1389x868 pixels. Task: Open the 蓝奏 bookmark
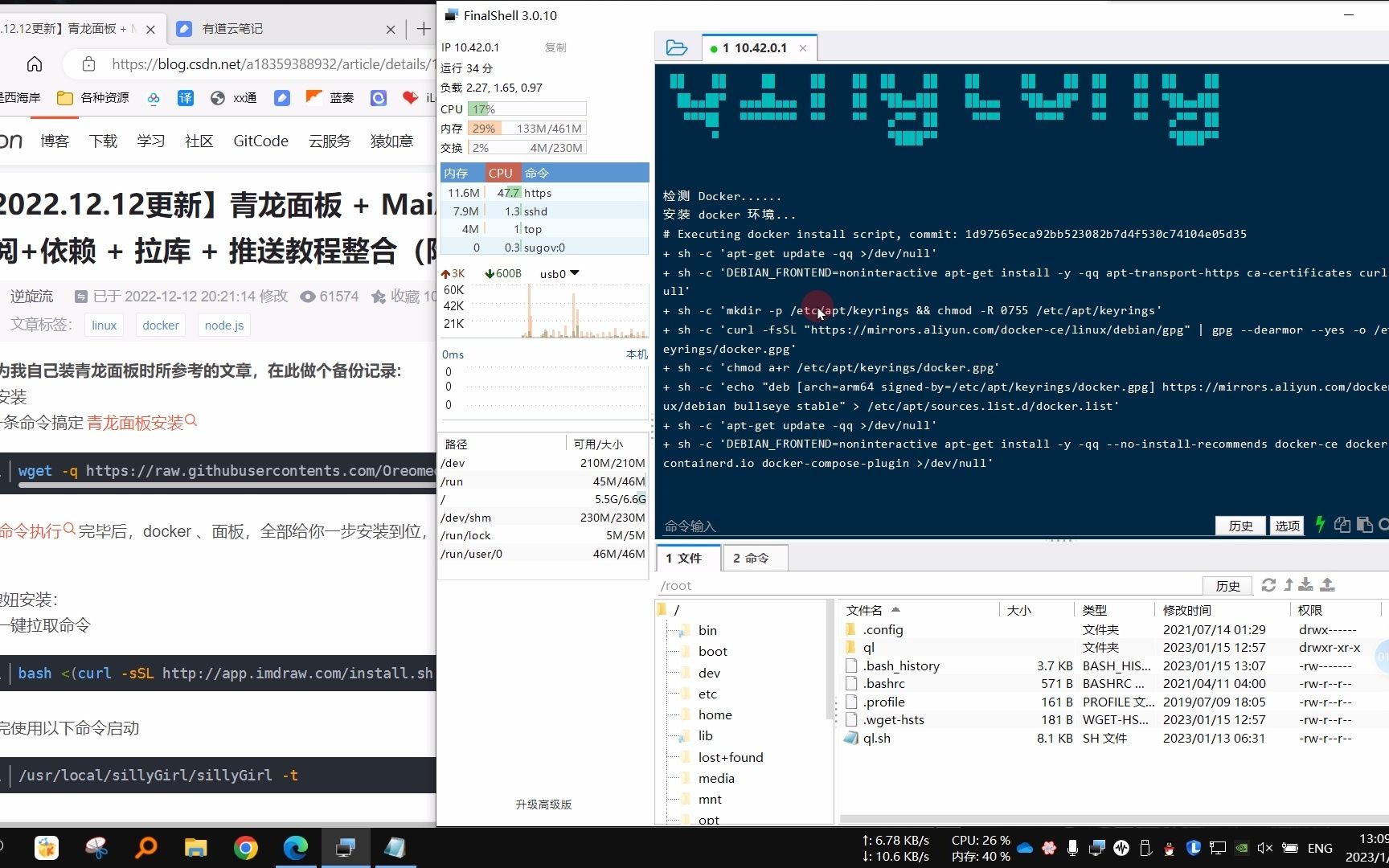click(330, 97)
